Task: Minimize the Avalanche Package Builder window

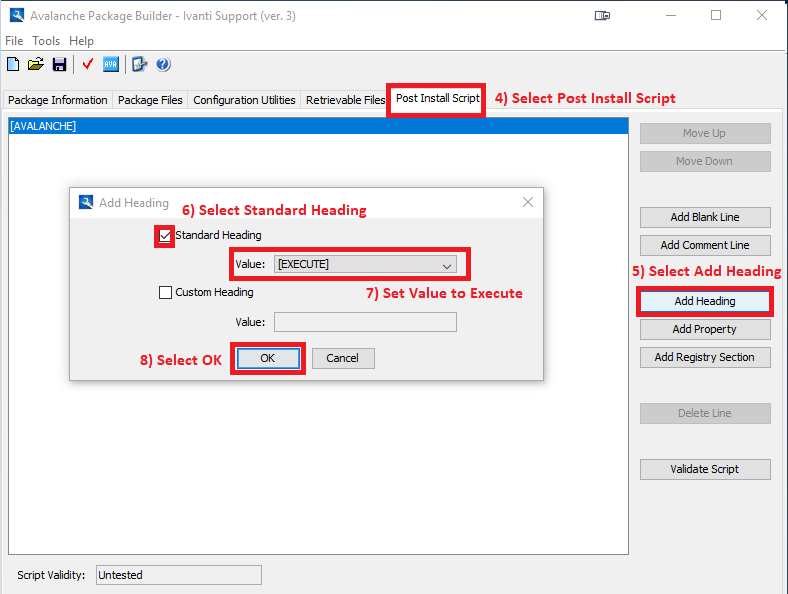Action: [x=671, y=16]
